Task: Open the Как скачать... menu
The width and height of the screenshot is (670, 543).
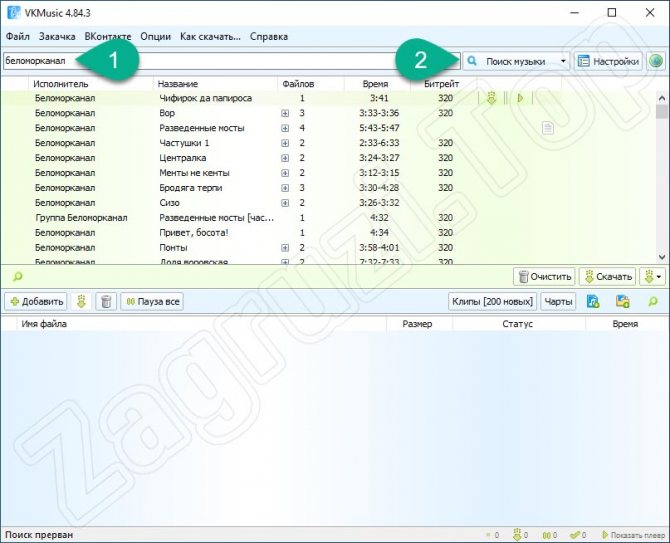Action: pyautogui.click(x=210, y=37)
